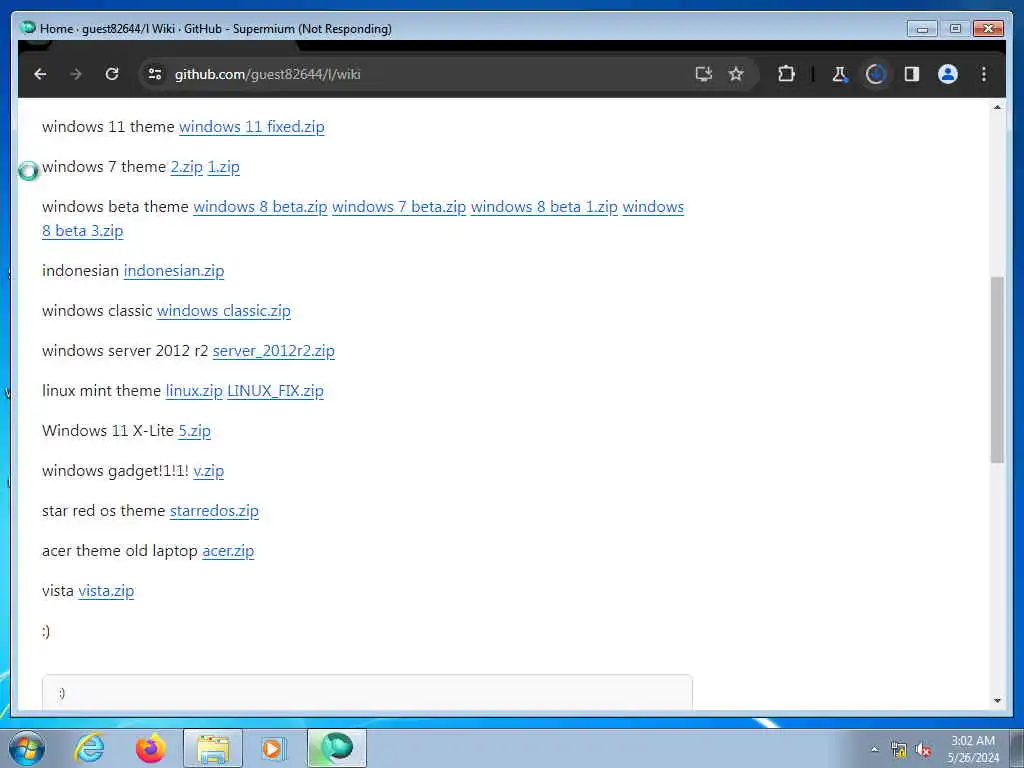Screen dimensions: 1024x768
Task: Open the taskbar clock showing 3:02 AM
Action: 972,749
